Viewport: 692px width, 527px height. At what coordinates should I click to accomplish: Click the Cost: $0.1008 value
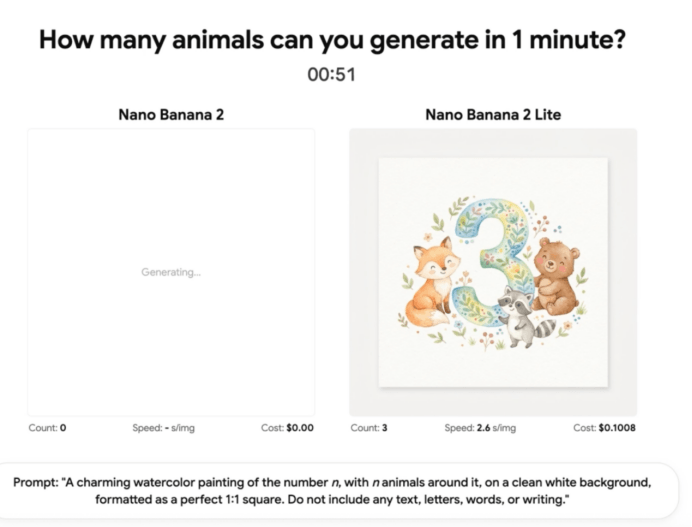(x=604, y=428)
